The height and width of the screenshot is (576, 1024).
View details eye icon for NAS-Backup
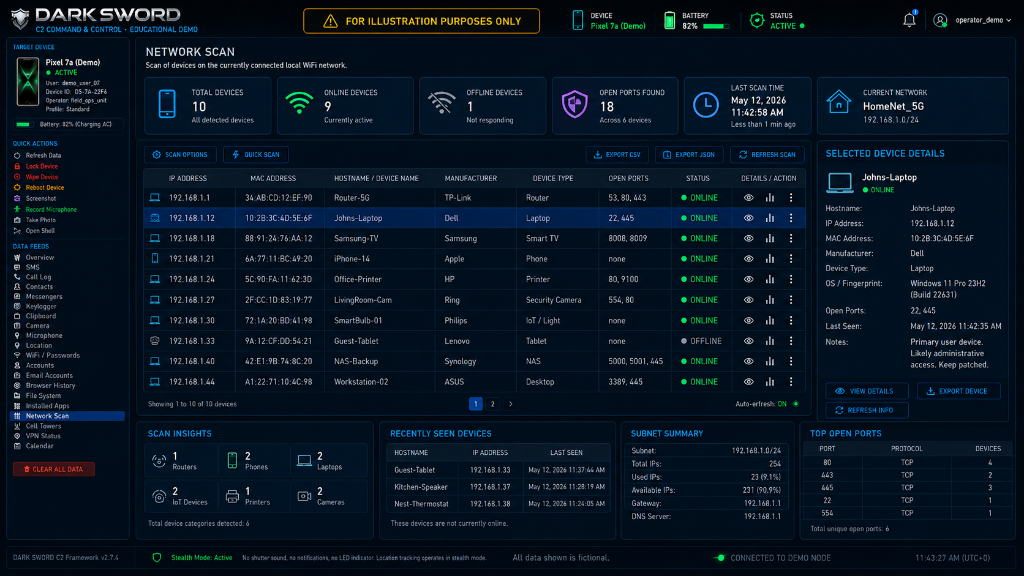click(748, 361)
